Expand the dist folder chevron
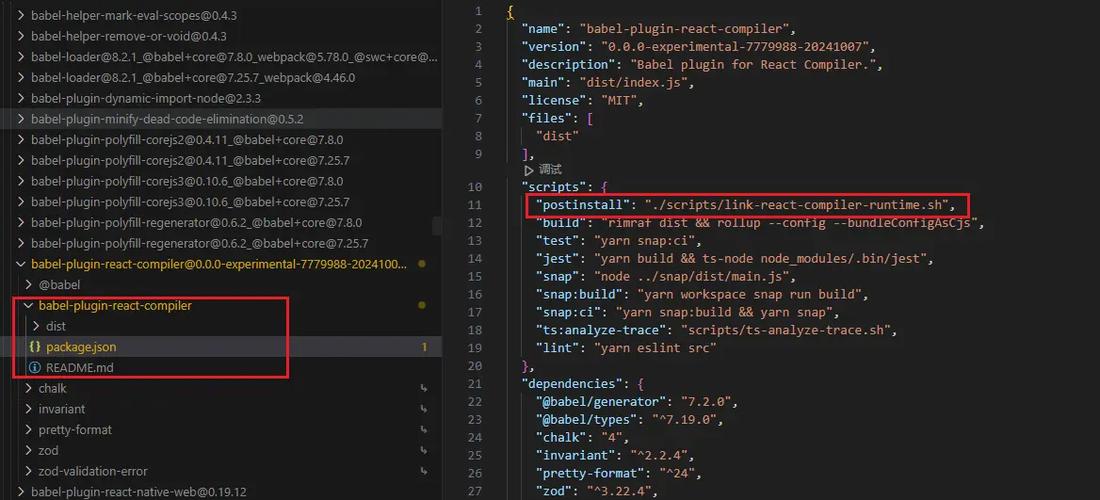1100x500 pixels. coord(36,326)
